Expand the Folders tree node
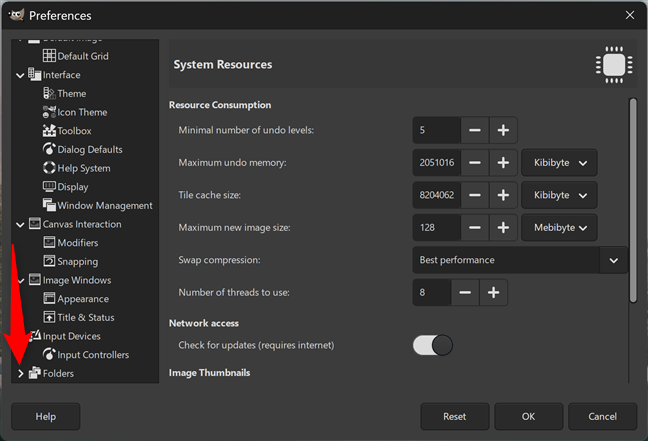648x441 pixels. [20, 374]
